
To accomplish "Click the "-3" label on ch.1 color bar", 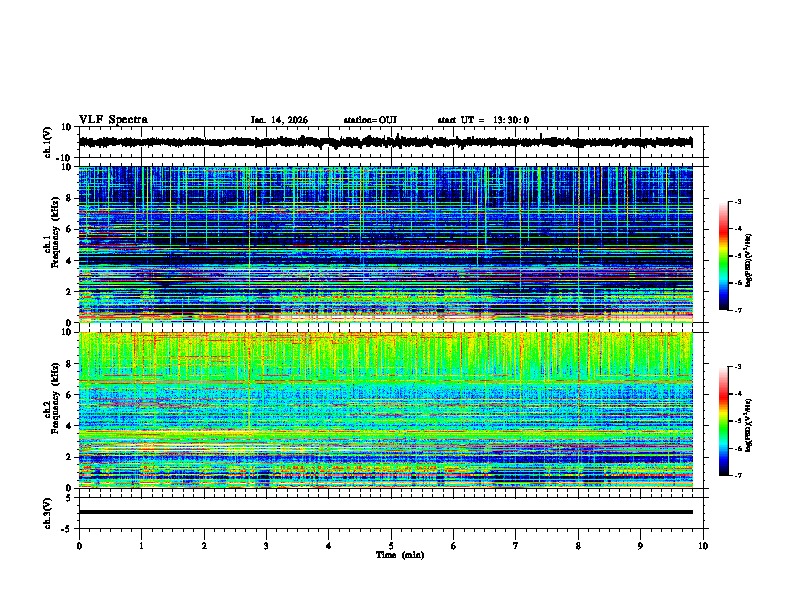I will 738,201.
